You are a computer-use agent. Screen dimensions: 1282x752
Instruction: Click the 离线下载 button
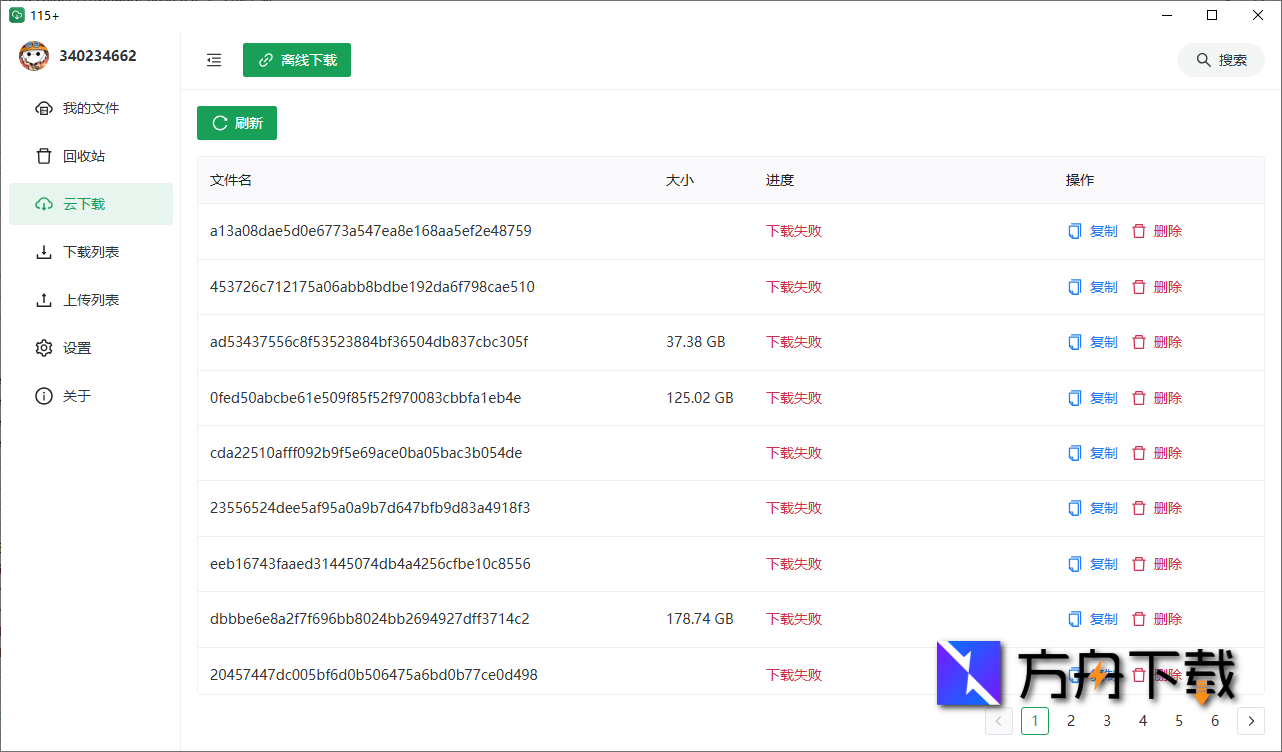tap(297, 60)
